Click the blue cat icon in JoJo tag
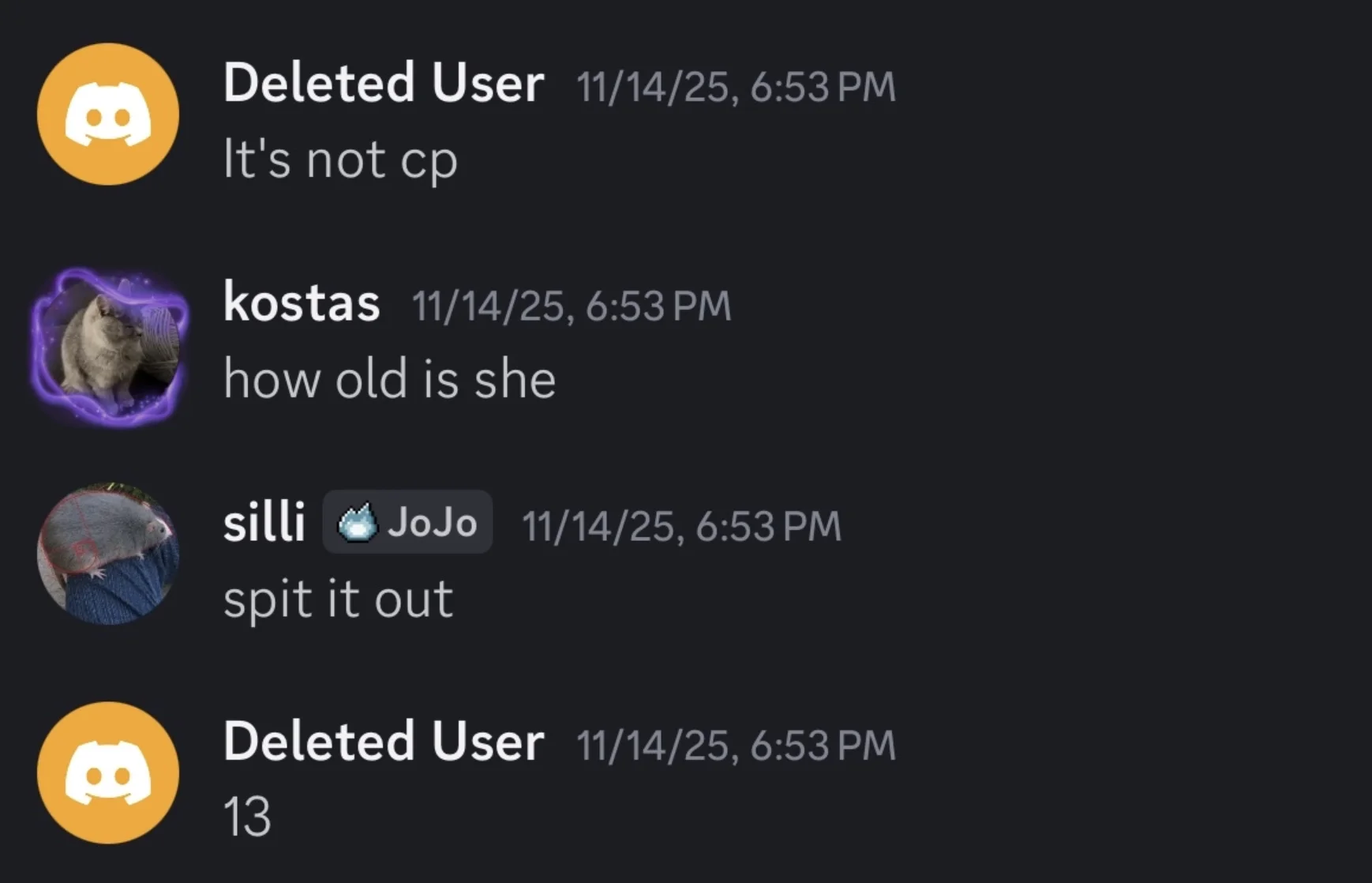 pyautogui.click(x=357, y=523)
